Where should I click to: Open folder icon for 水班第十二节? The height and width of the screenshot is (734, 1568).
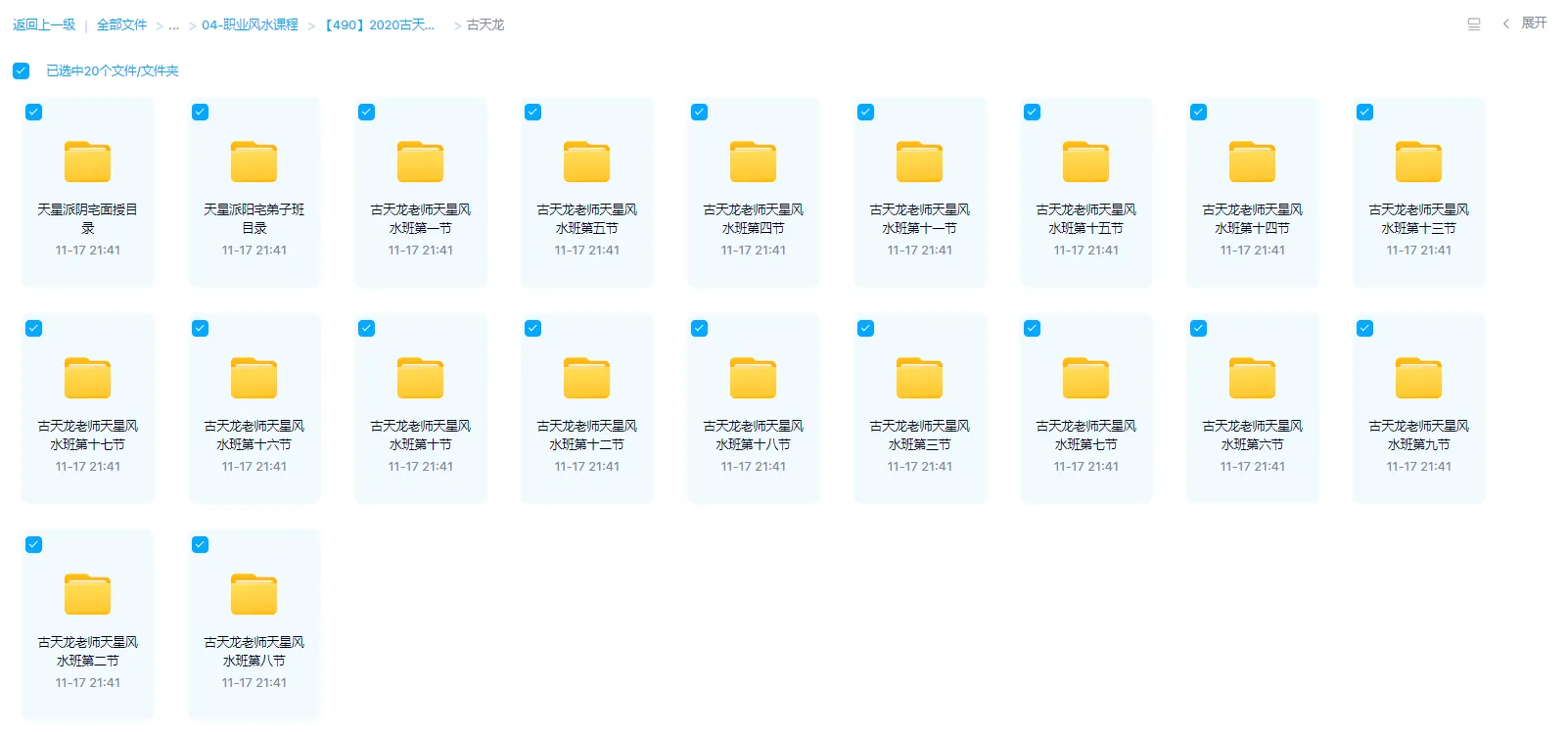pos(586,378)
